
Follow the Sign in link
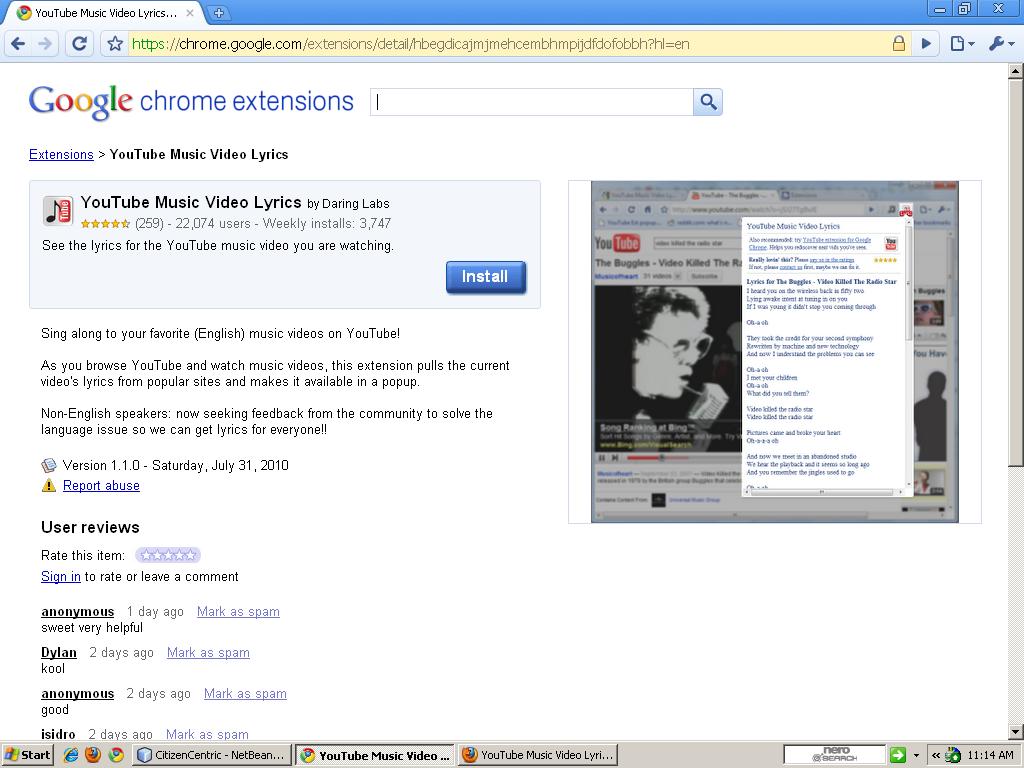pos(61,577)
